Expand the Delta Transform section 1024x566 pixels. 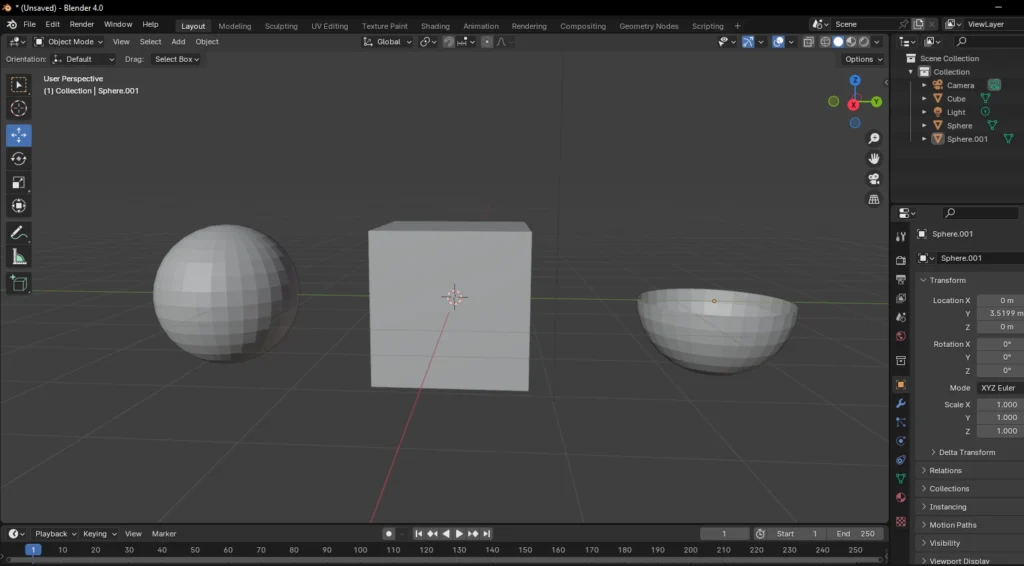tap(966, 452)
